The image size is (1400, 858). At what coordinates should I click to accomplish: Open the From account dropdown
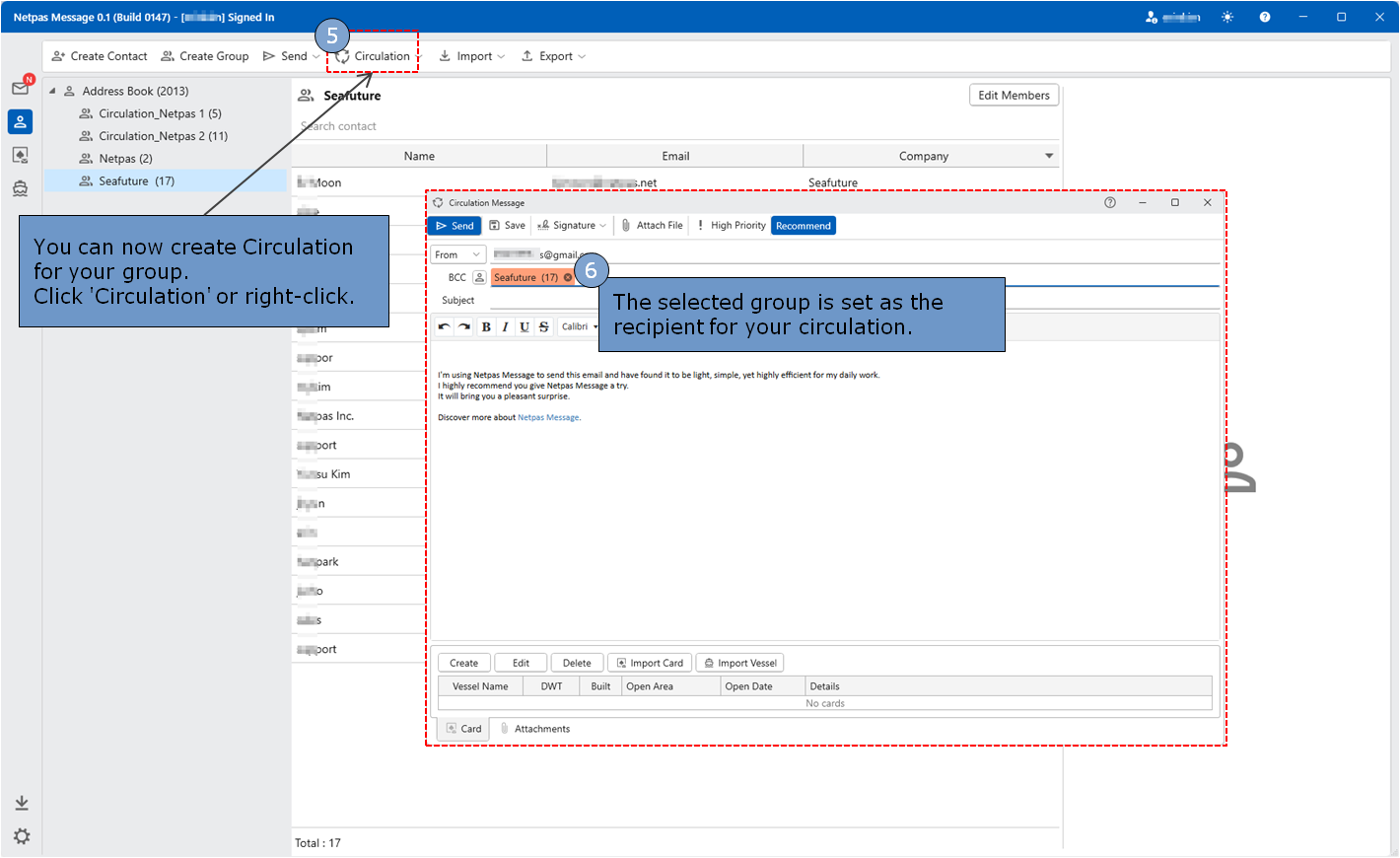tap(457, 254)
